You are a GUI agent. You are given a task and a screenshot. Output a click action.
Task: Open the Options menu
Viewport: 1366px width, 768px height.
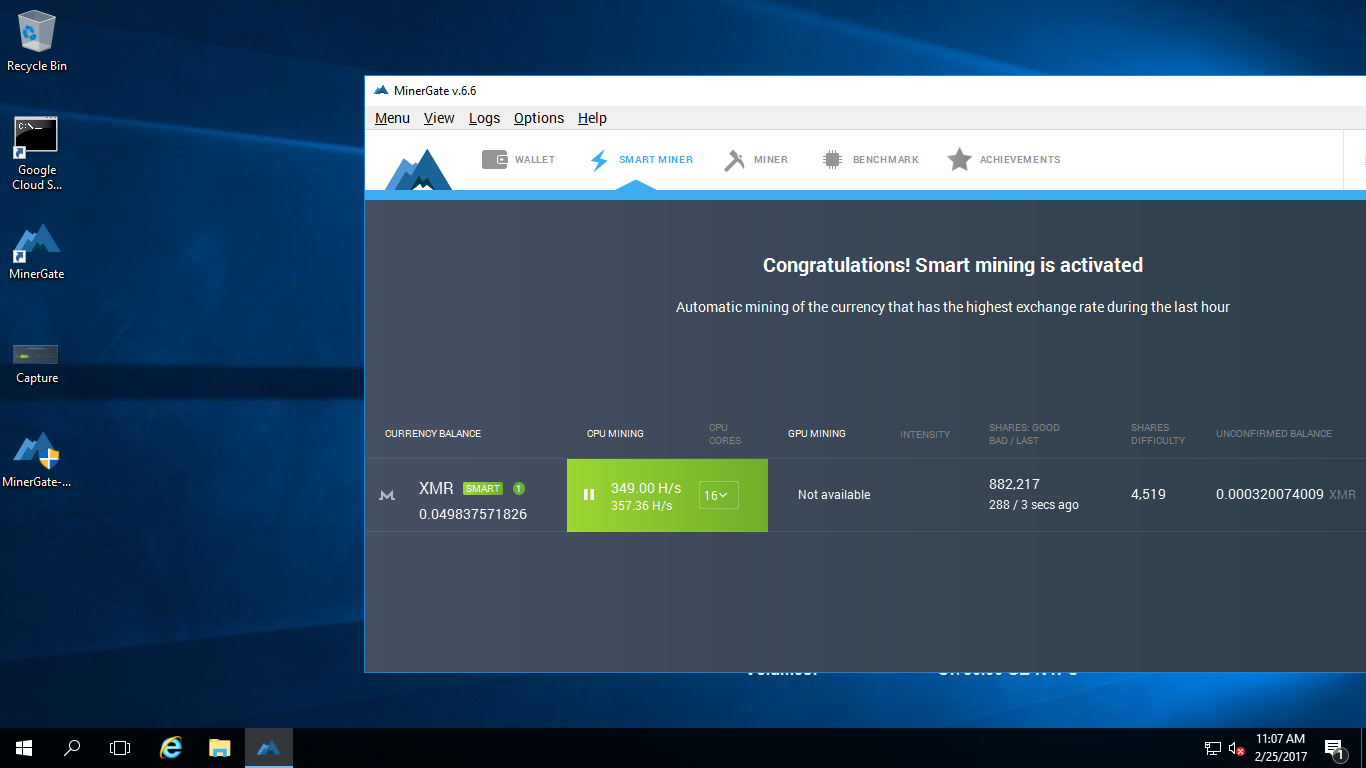539,118
